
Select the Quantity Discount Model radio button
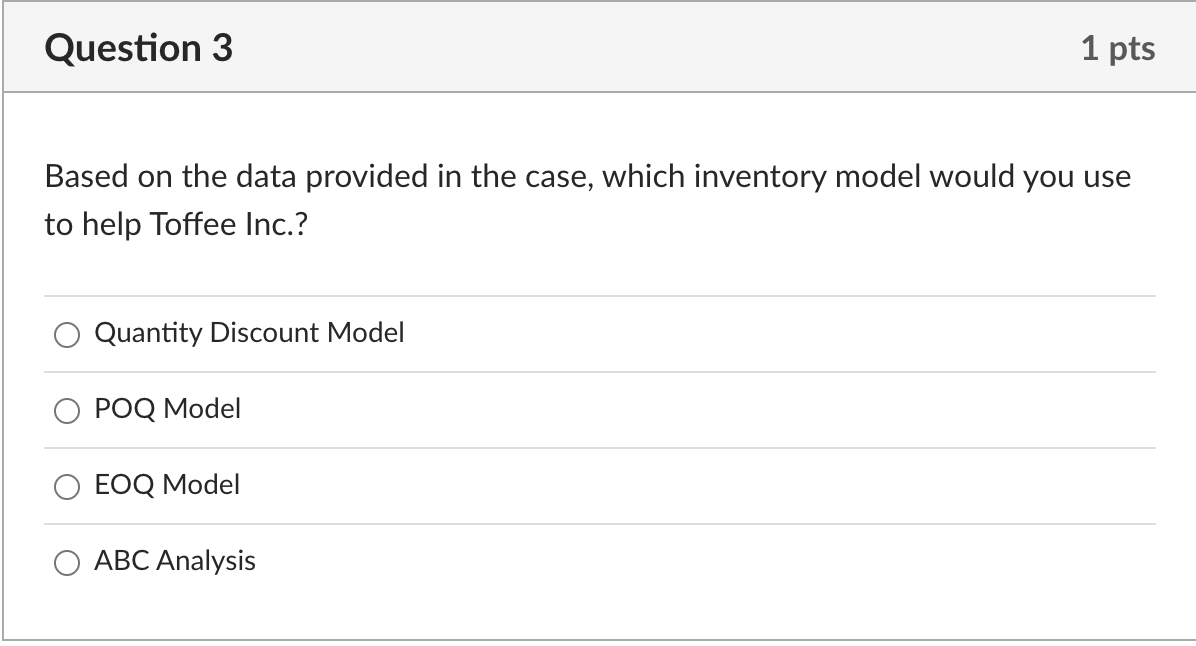point(67,335)
